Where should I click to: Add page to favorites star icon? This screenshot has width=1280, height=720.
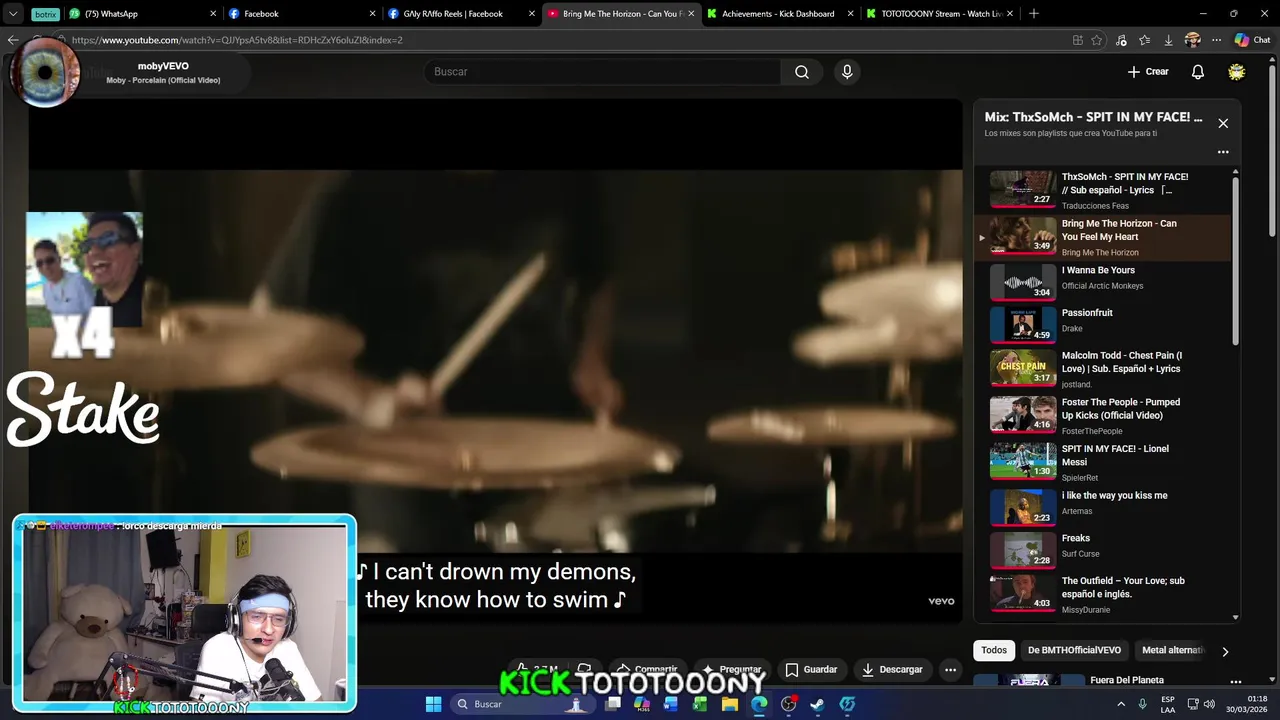tap(1097, 40)
